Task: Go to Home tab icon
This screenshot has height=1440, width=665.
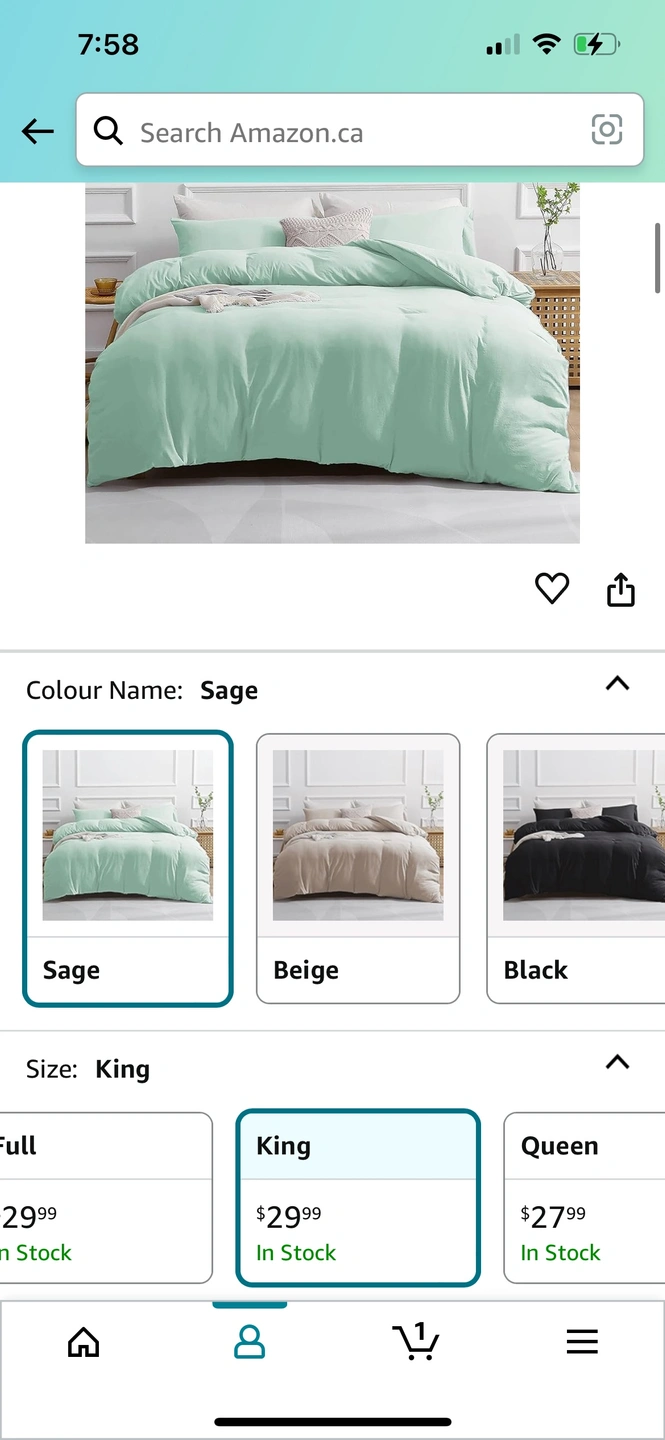Action: pyautogui.click(x=83, y=1341)
